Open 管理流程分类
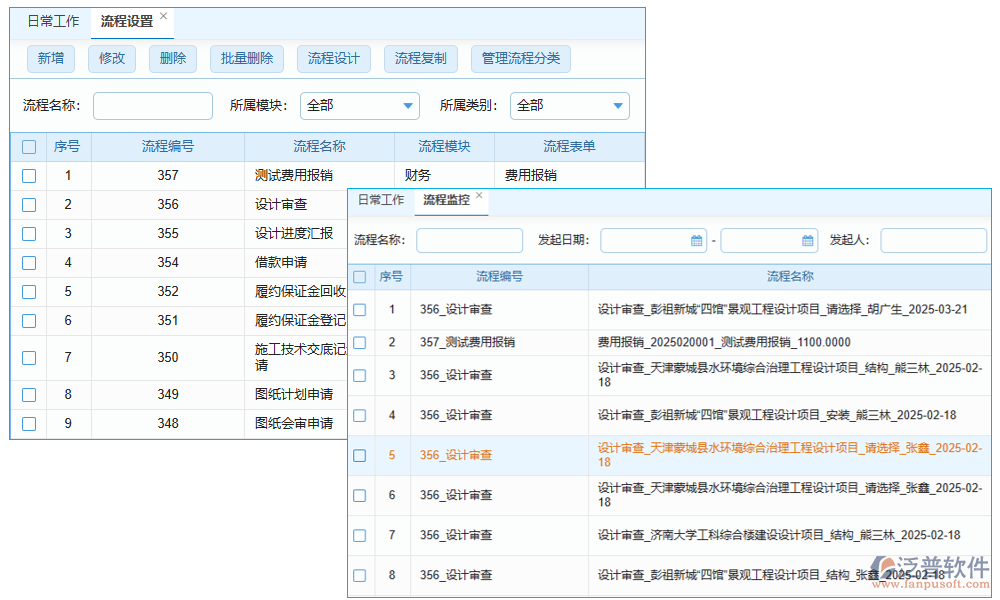 tap(521, 58)
